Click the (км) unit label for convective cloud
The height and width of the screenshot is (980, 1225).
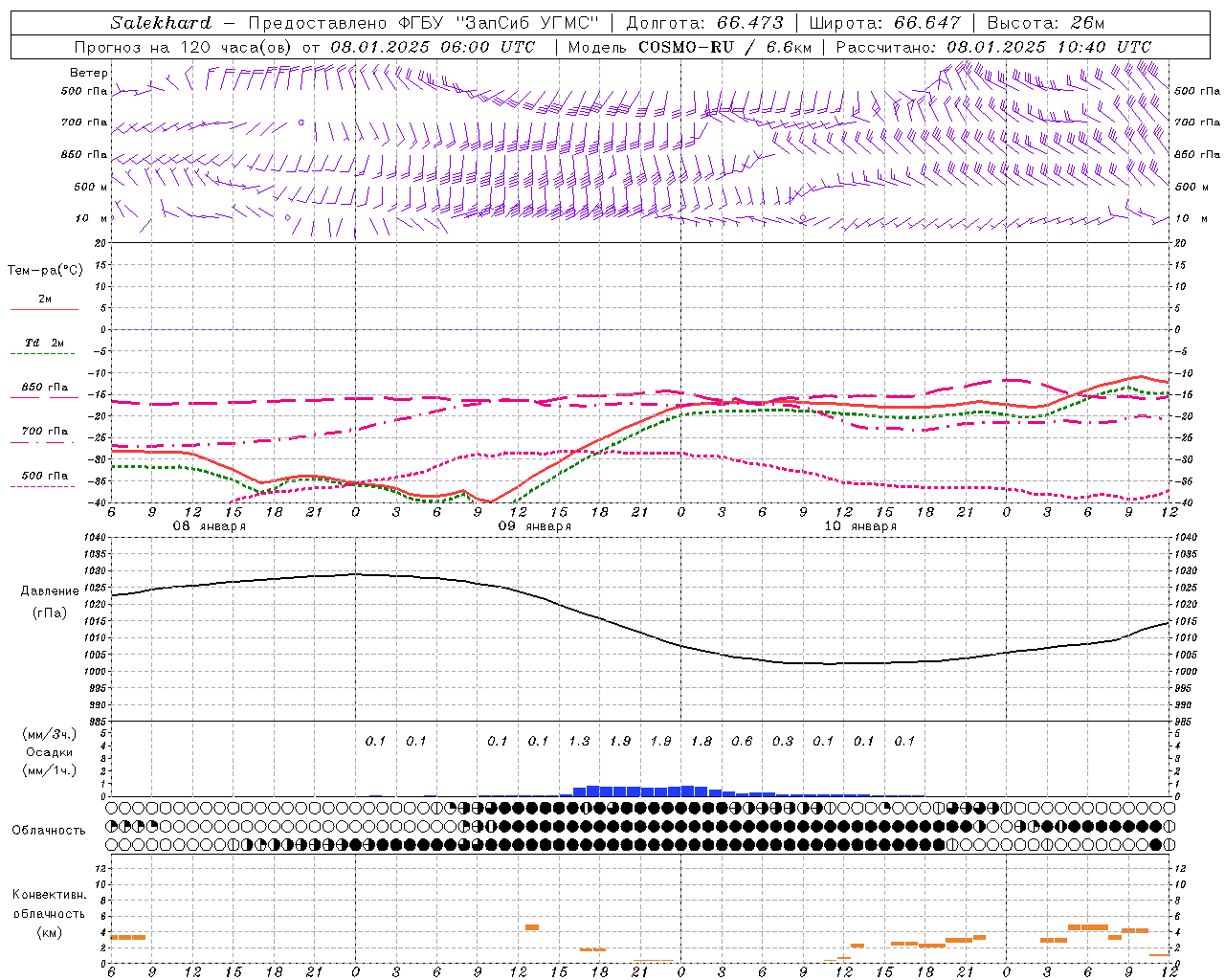(50, 932)
